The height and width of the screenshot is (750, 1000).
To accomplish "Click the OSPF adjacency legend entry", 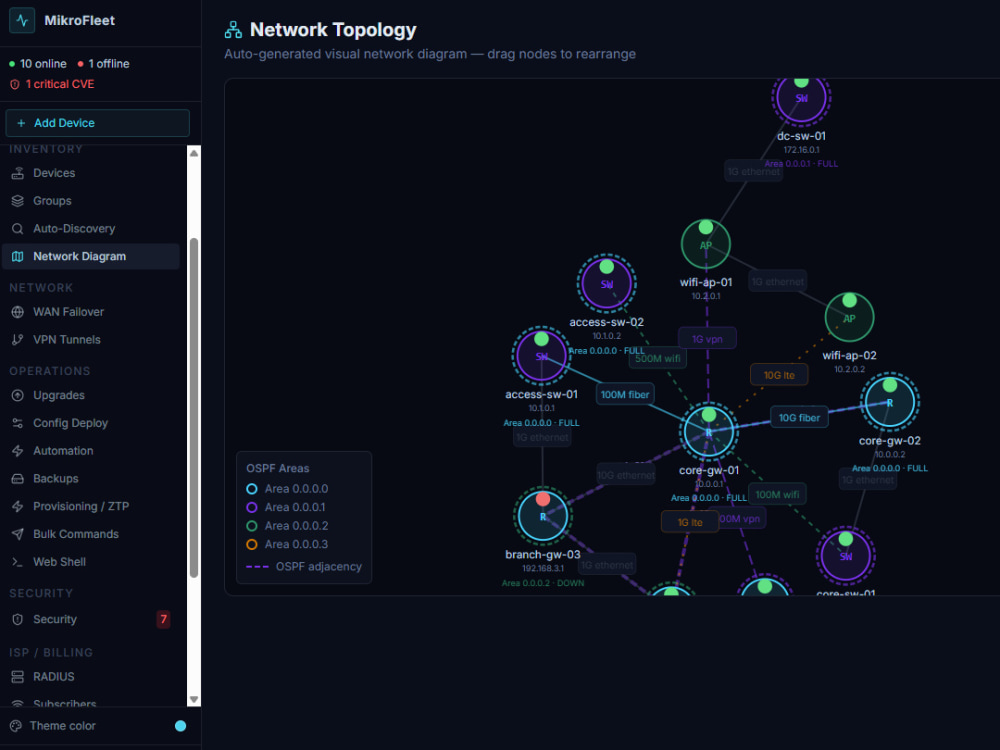I will click(x=304, y=566).
